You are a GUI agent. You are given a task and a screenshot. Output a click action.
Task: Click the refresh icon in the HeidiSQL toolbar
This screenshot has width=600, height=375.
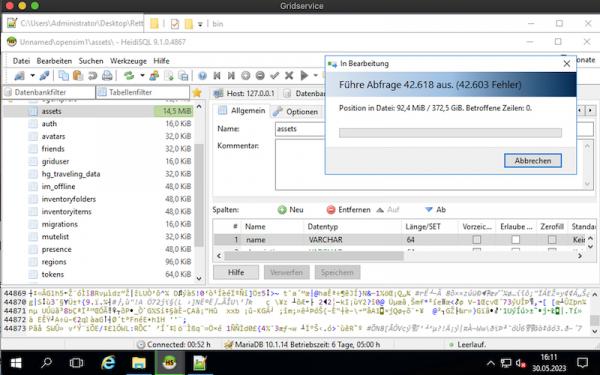pos(129,75)
